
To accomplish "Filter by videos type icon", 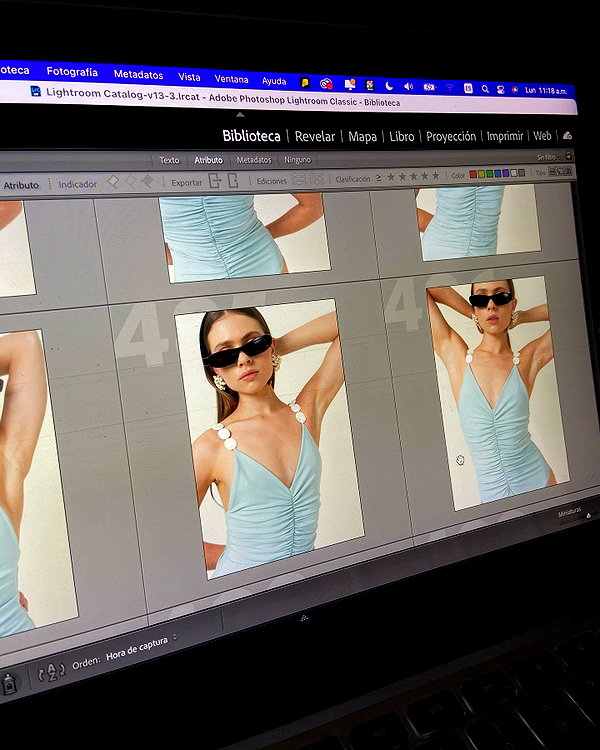I will [568, 170].
